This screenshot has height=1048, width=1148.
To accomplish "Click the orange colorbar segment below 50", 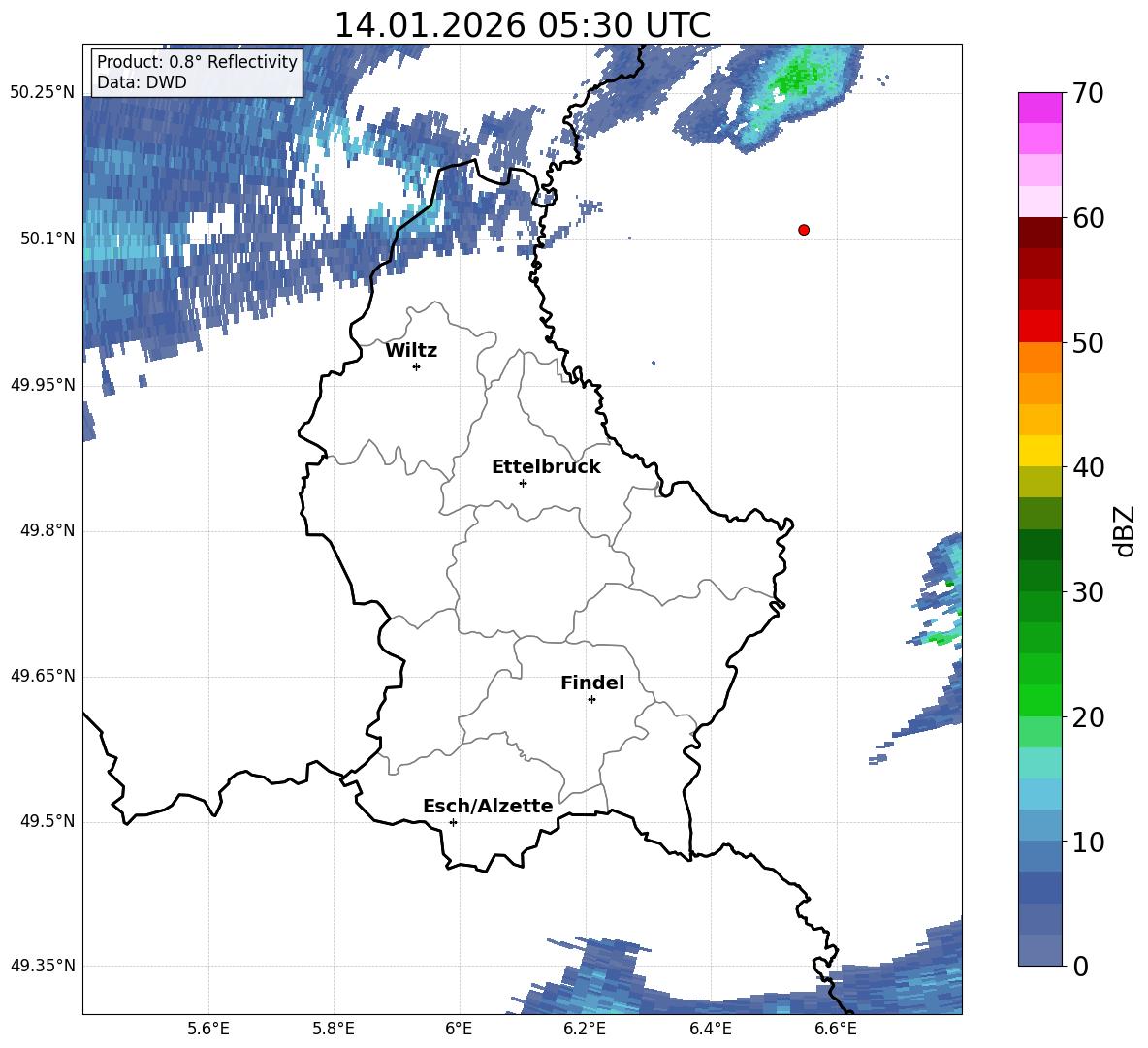I will (1039, 357).
